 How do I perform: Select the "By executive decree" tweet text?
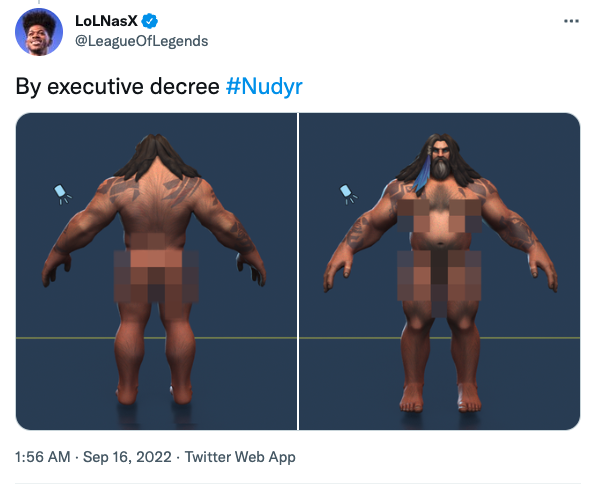point(117,86)
